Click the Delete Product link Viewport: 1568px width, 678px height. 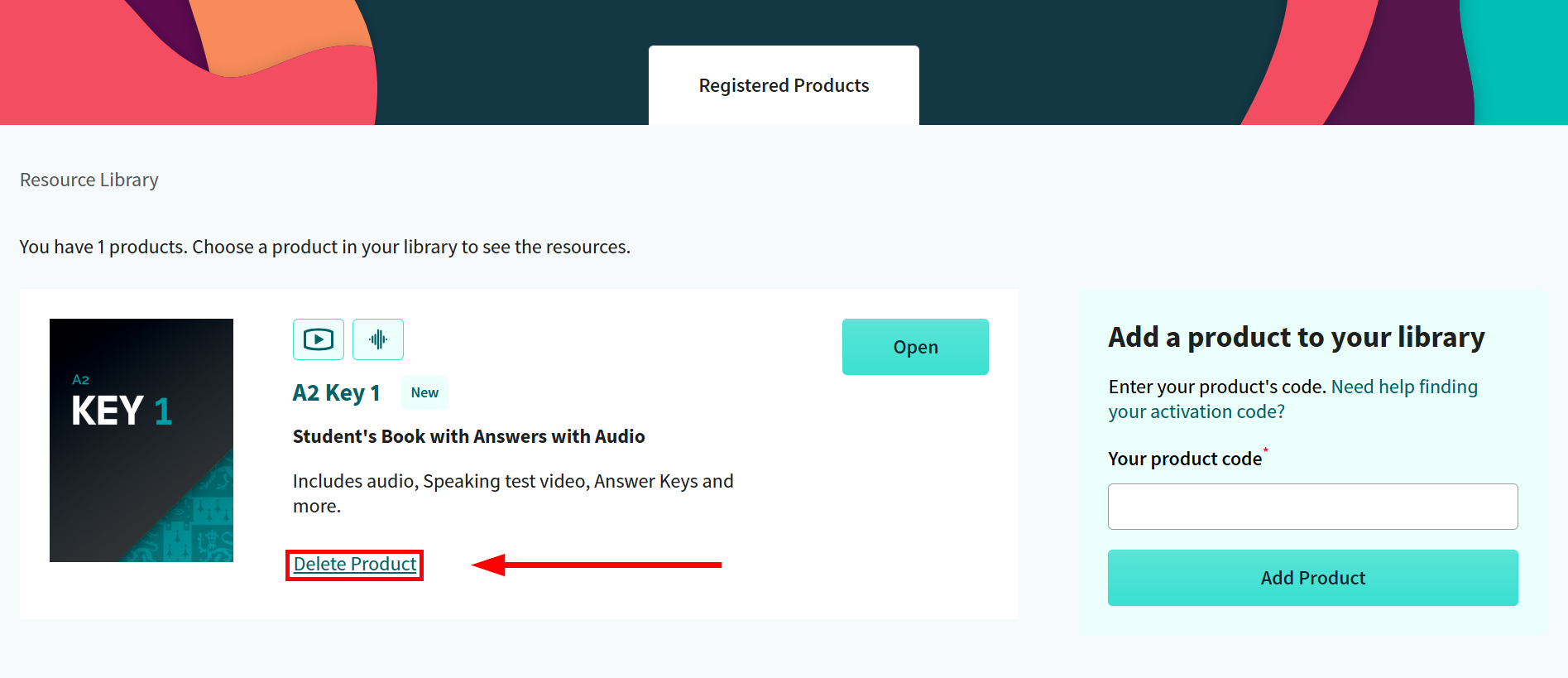coord(355,565)
